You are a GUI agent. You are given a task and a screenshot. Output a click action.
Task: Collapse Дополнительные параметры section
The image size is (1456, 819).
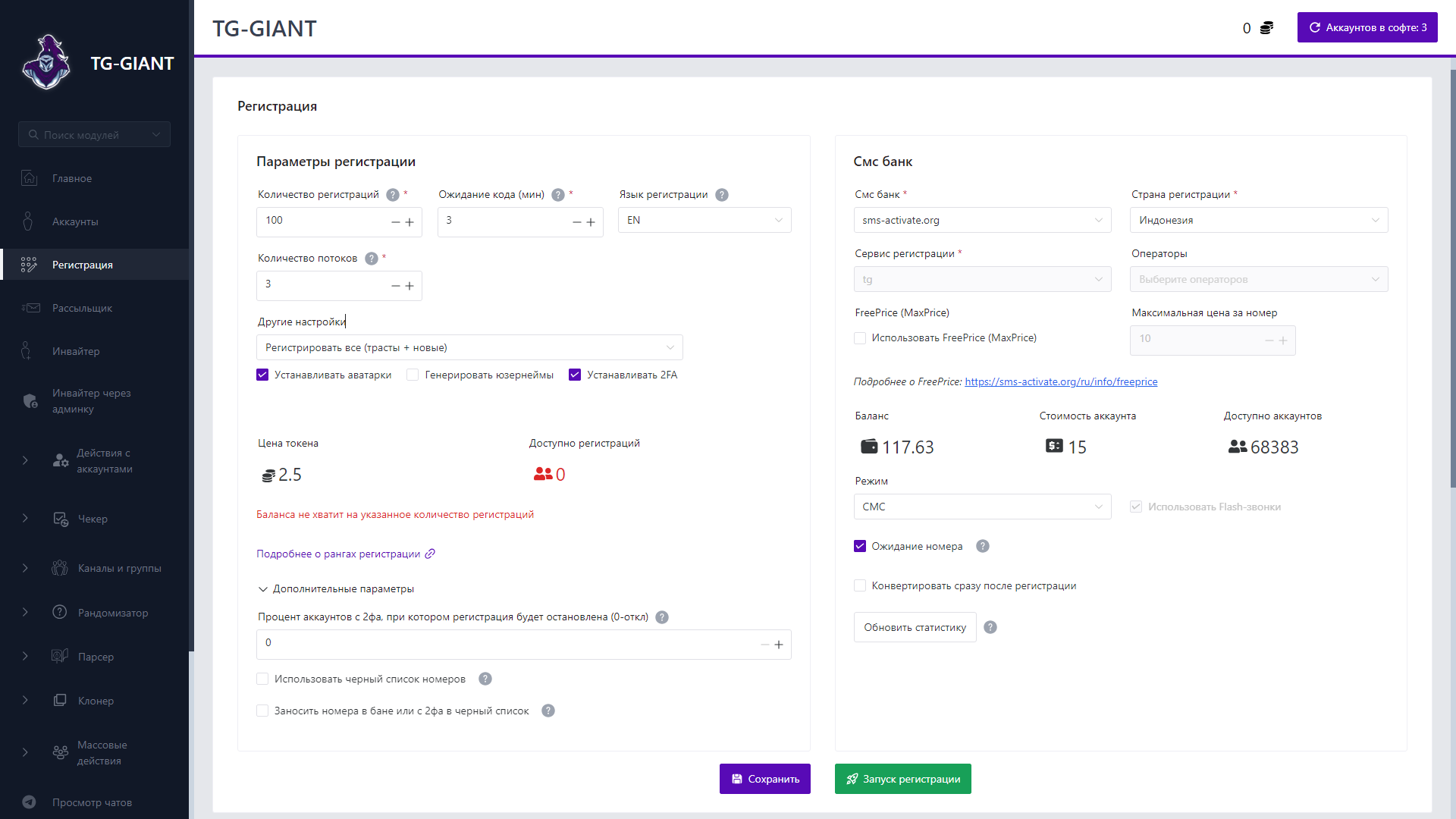coord(336,589)
